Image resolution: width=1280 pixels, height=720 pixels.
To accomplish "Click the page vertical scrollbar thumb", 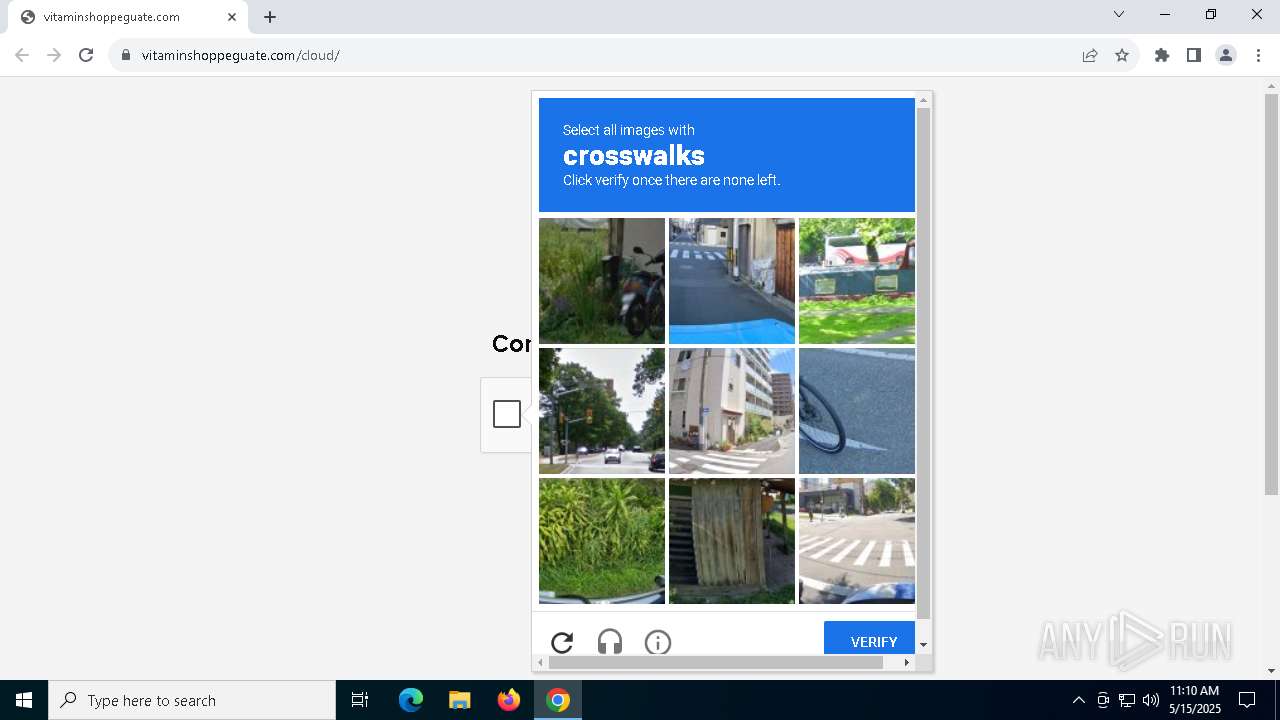I will tap(1271, 295).
